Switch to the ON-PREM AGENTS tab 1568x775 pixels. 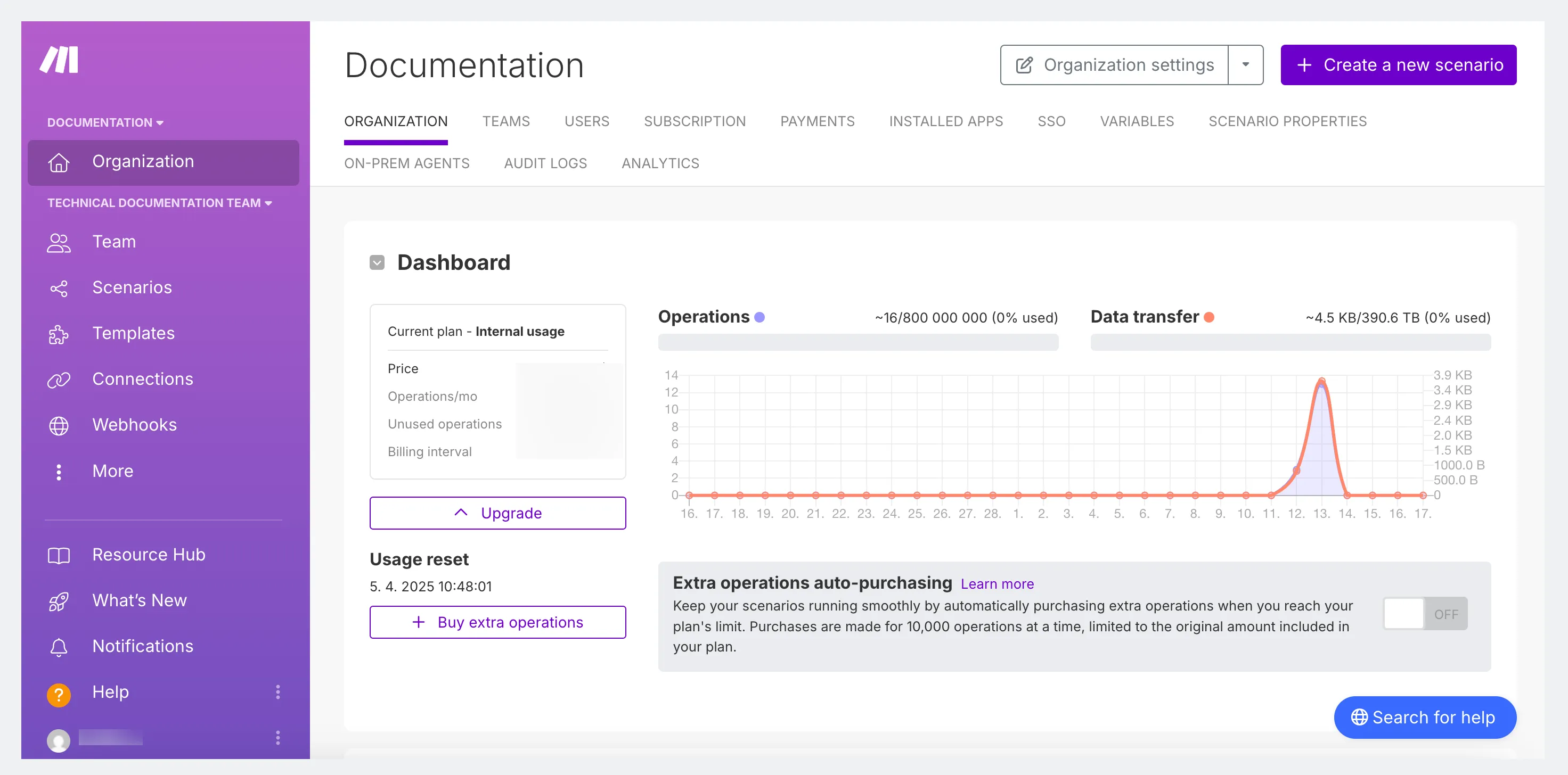pyautogui.click(x=406, y=163)
